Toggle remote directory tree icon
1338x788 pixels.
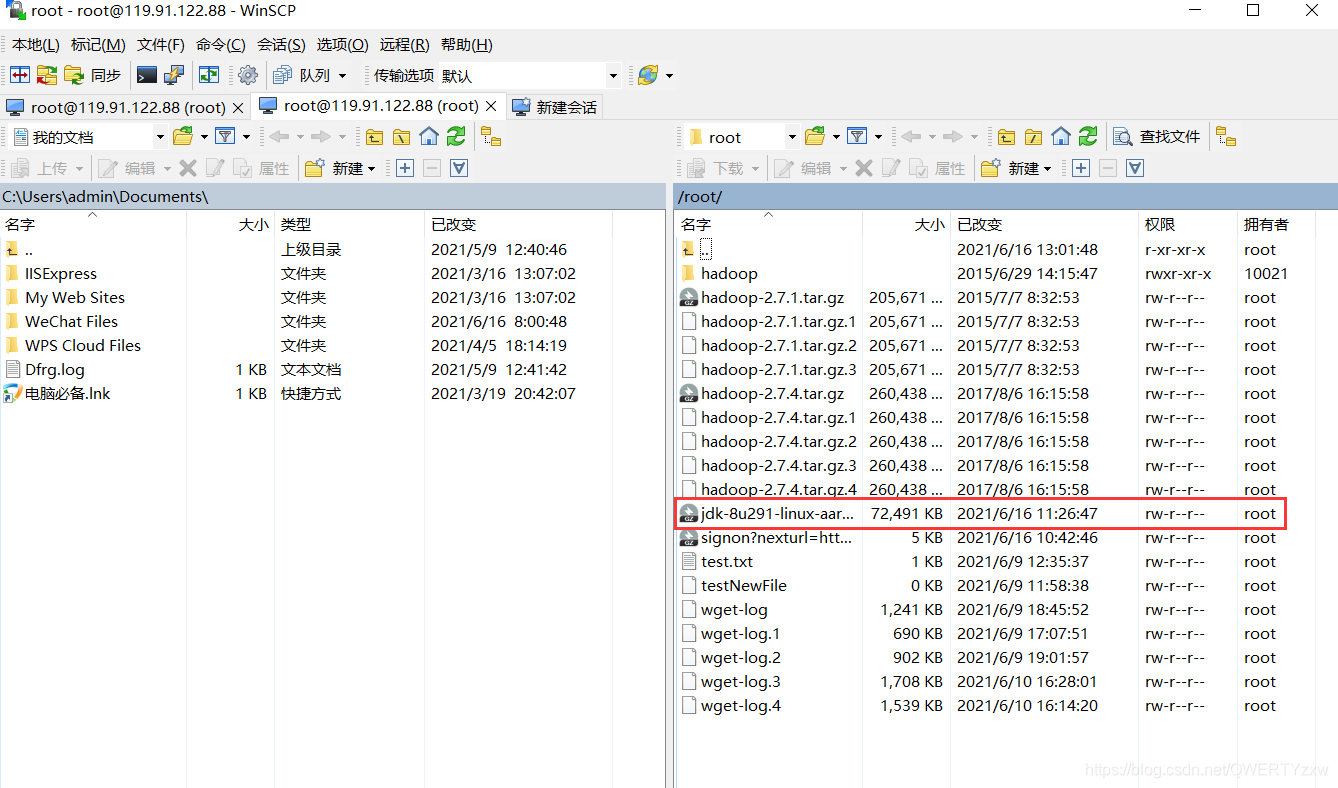1226,136
